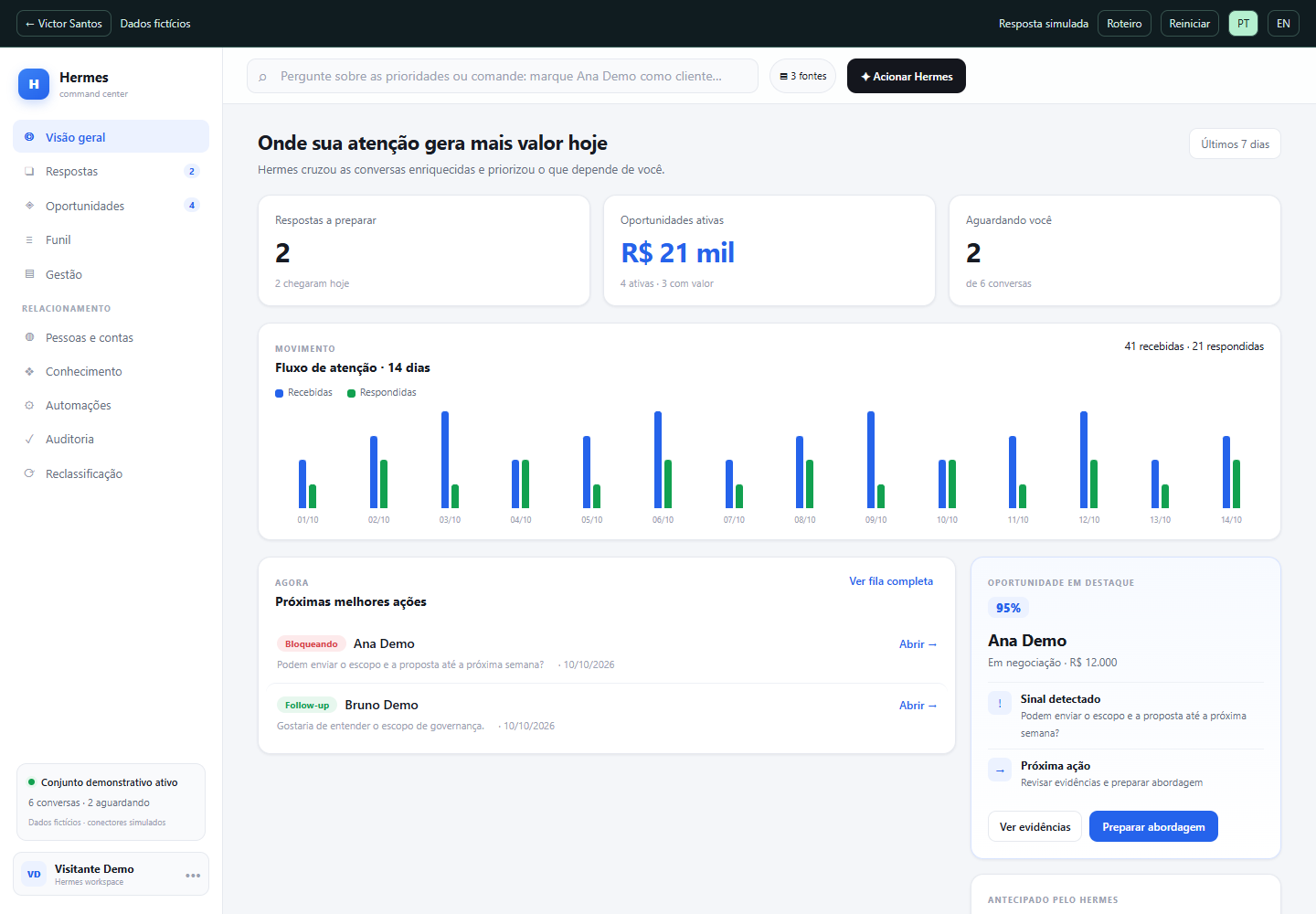Click the Gestão sidebar icon

tap(29, 274)
